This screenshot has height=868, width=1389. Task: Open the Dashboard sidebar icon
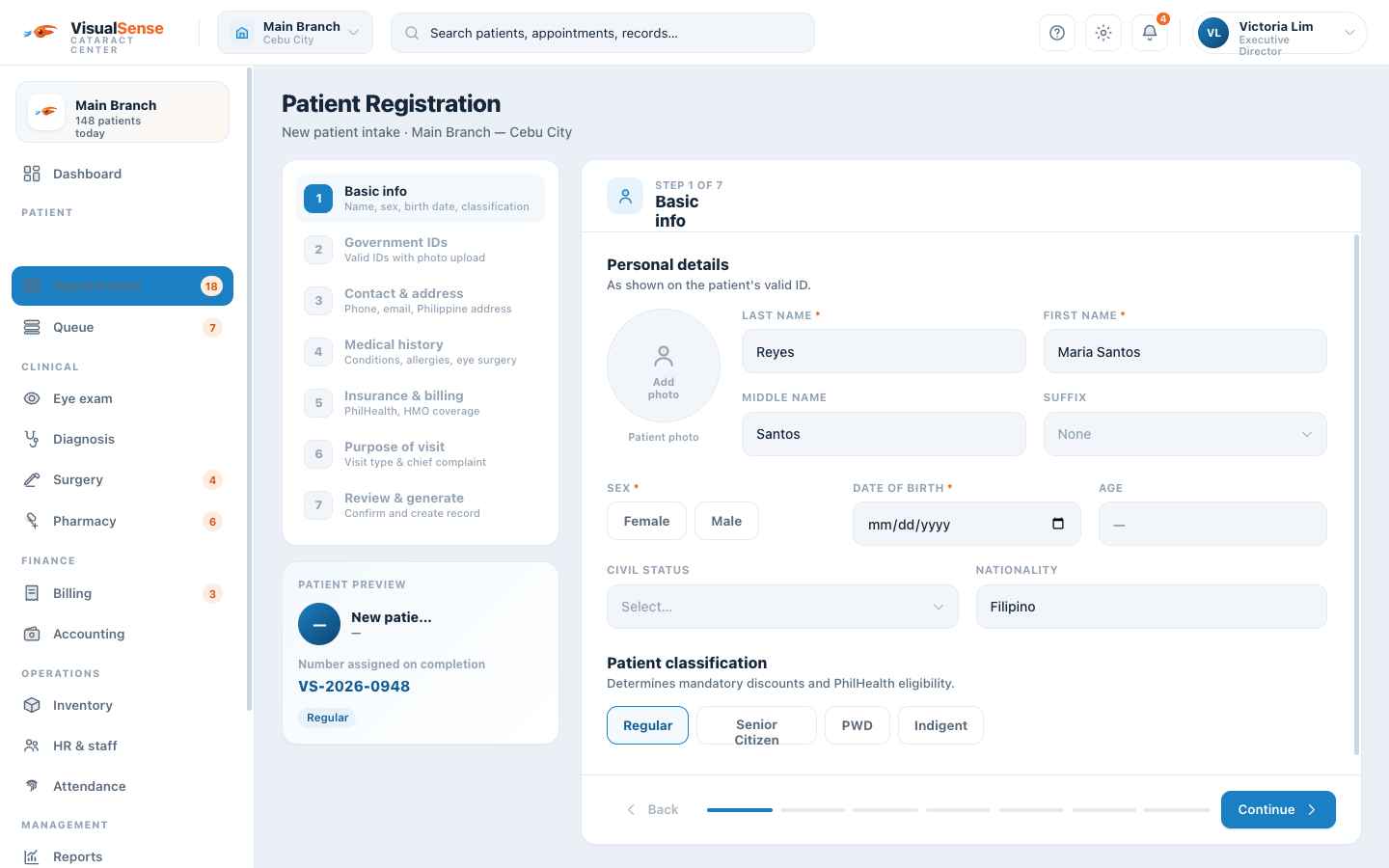pyautogui.click(x=32, y=174)
